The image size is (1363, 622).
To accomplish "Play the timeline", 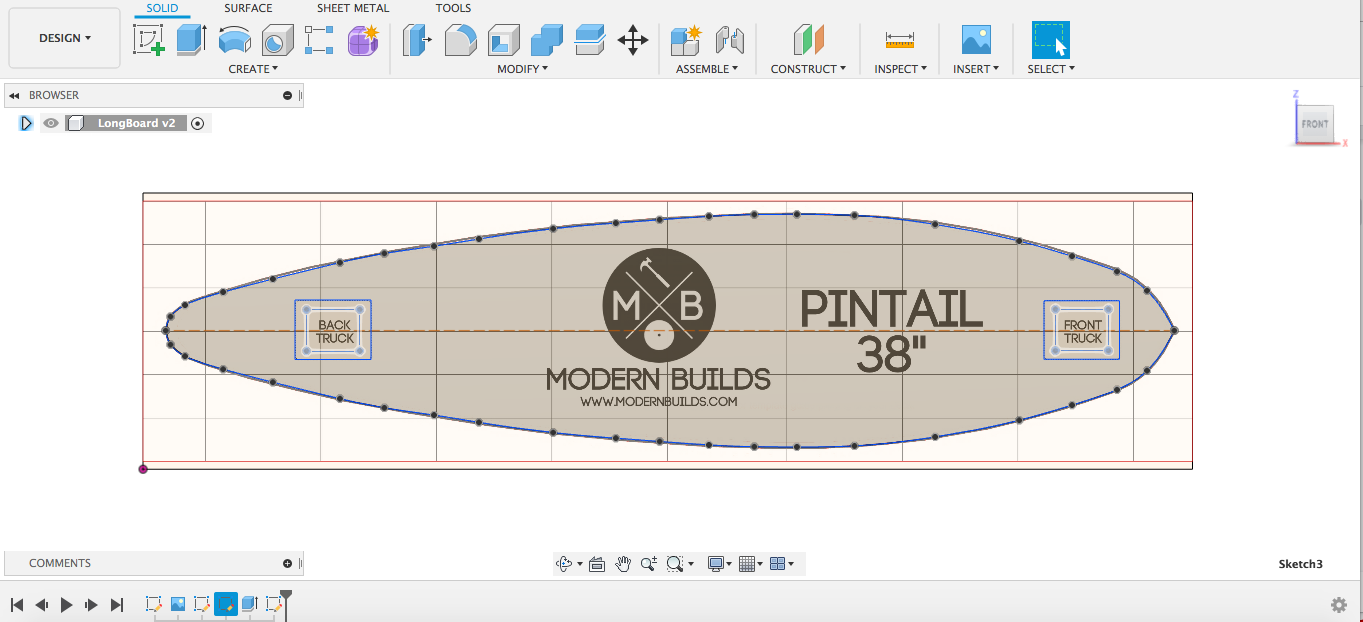I will point(67,605).
